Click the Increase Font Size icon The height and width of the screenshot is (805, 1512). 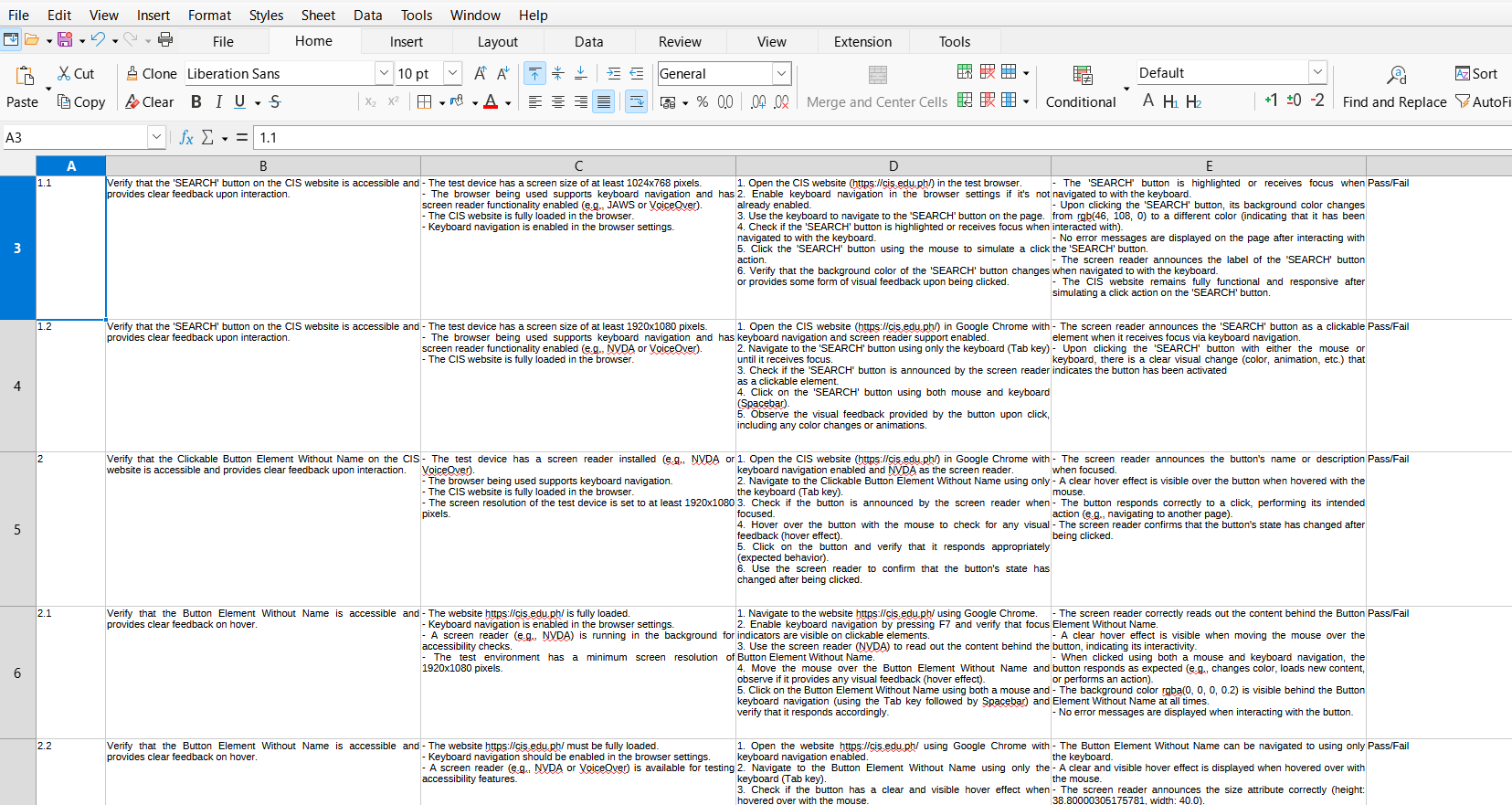479,73
